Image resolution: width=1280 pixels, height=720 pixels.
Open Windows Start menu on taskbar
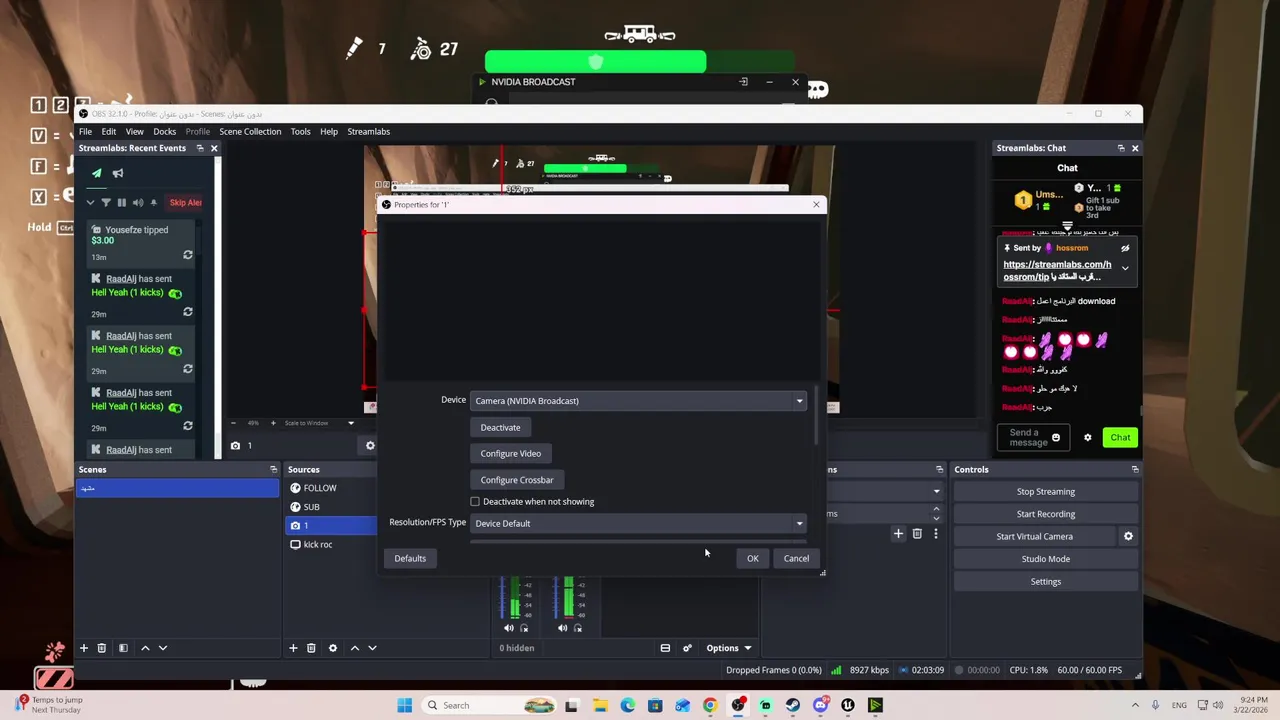tap(404, 705)
